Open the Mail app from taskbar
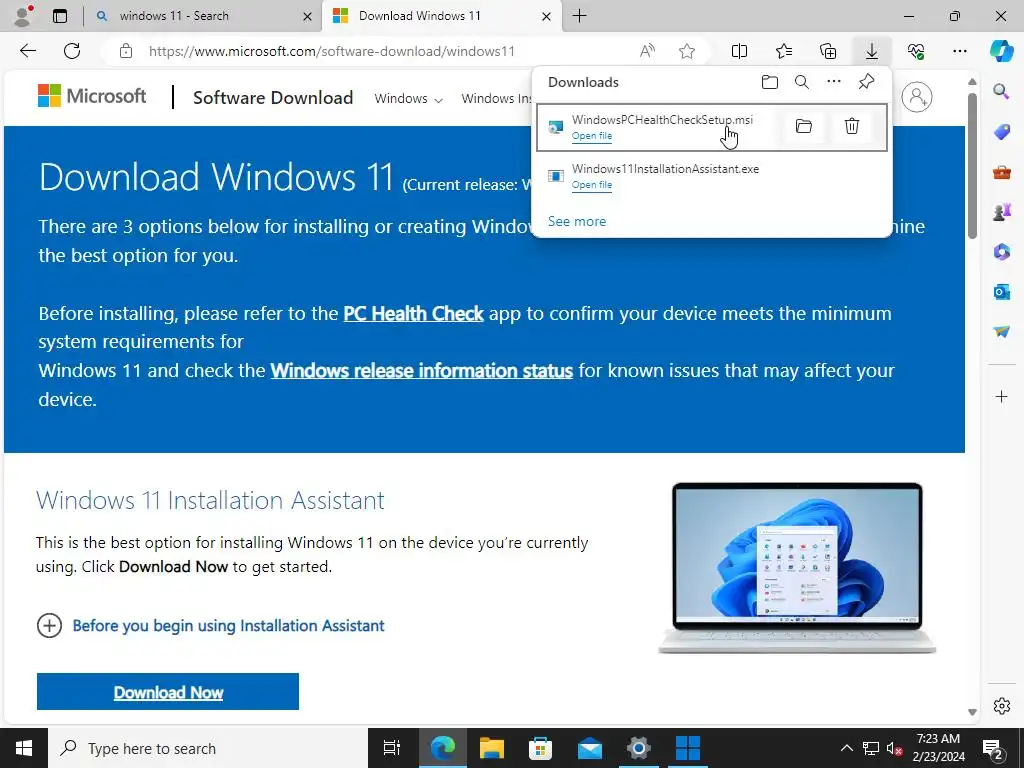 [589, 748]
